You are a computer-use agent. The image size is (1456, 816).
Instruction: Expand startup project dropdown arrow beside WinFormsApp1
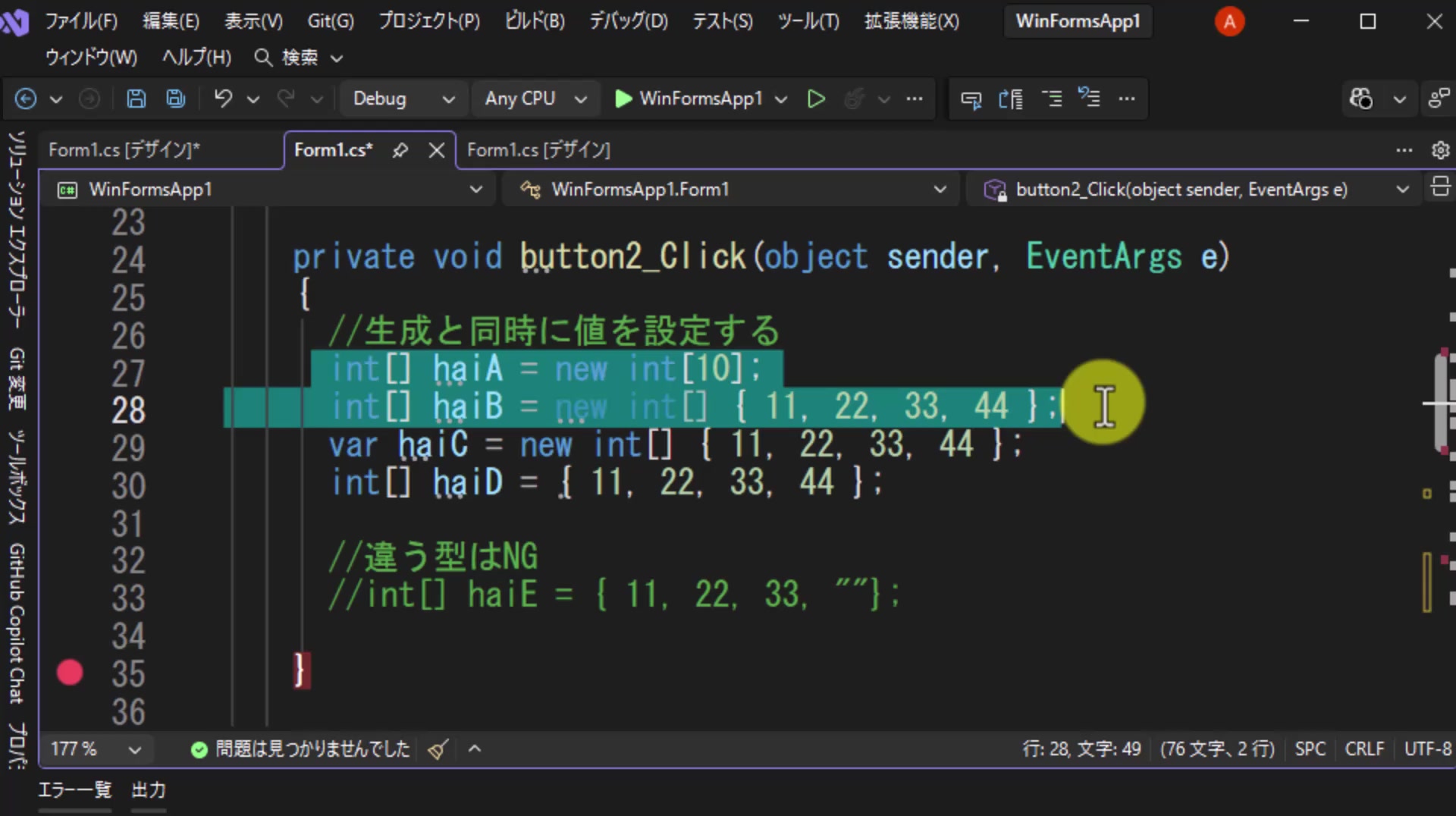click(x=781, y=99)
